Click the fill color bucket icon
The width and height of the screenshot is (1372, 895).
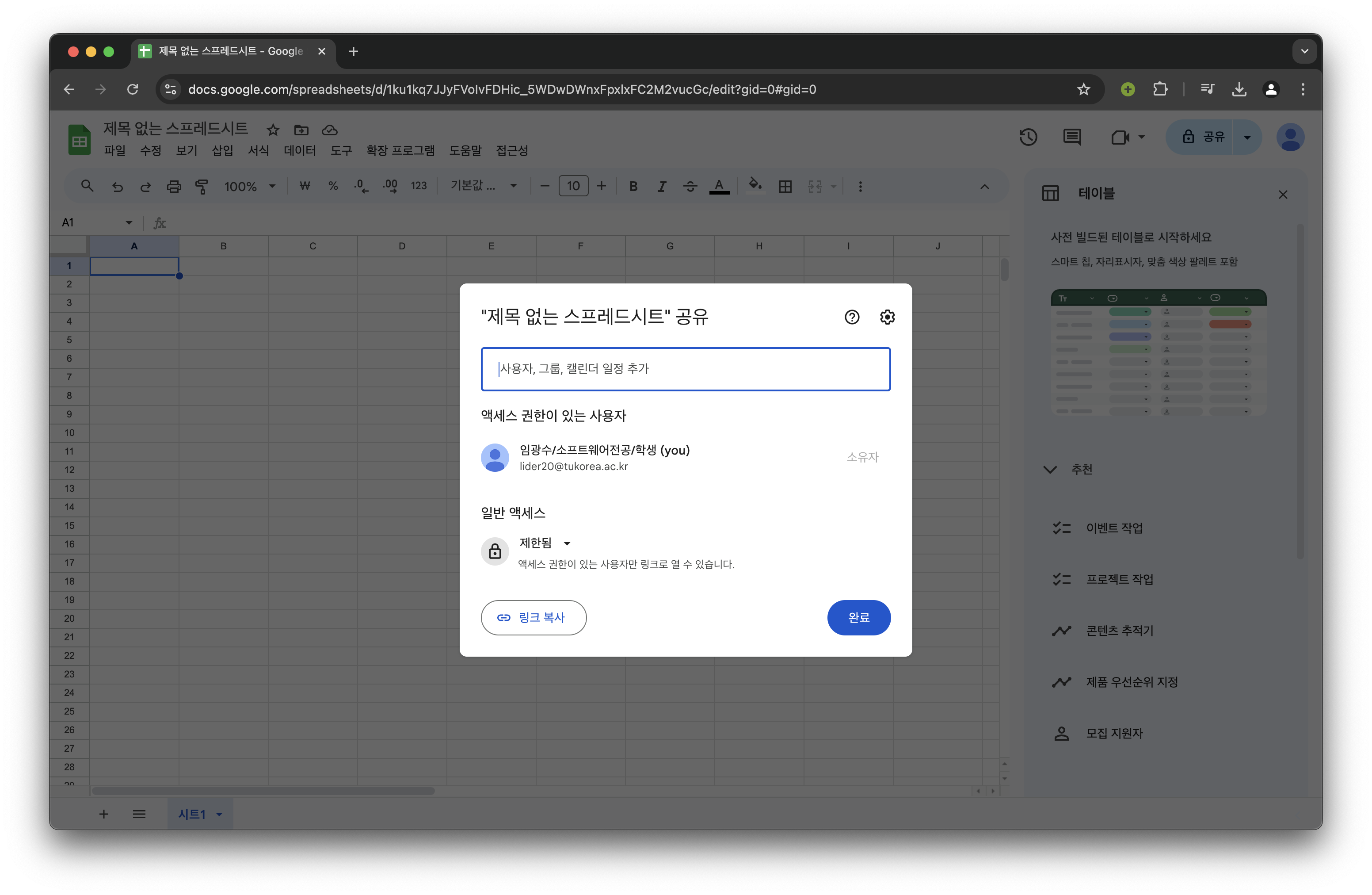755,185
